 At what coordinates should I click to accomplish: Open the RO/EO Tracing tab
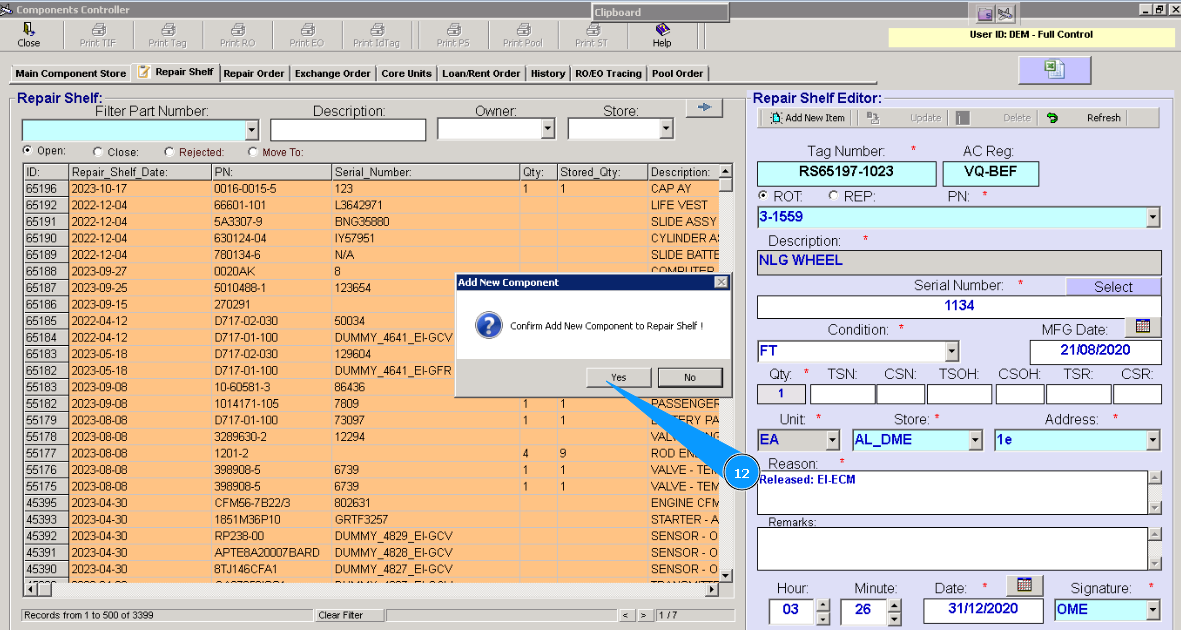[x=608, y=73]
